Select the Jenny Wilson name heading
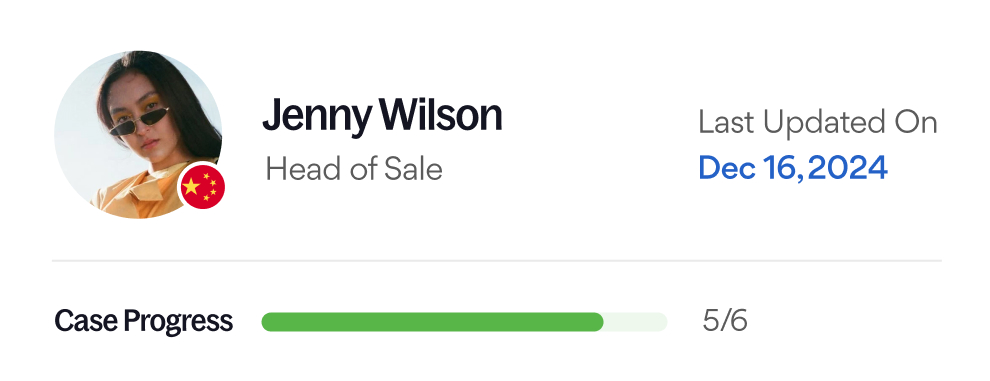990x381 pixels. coord(382,117)
